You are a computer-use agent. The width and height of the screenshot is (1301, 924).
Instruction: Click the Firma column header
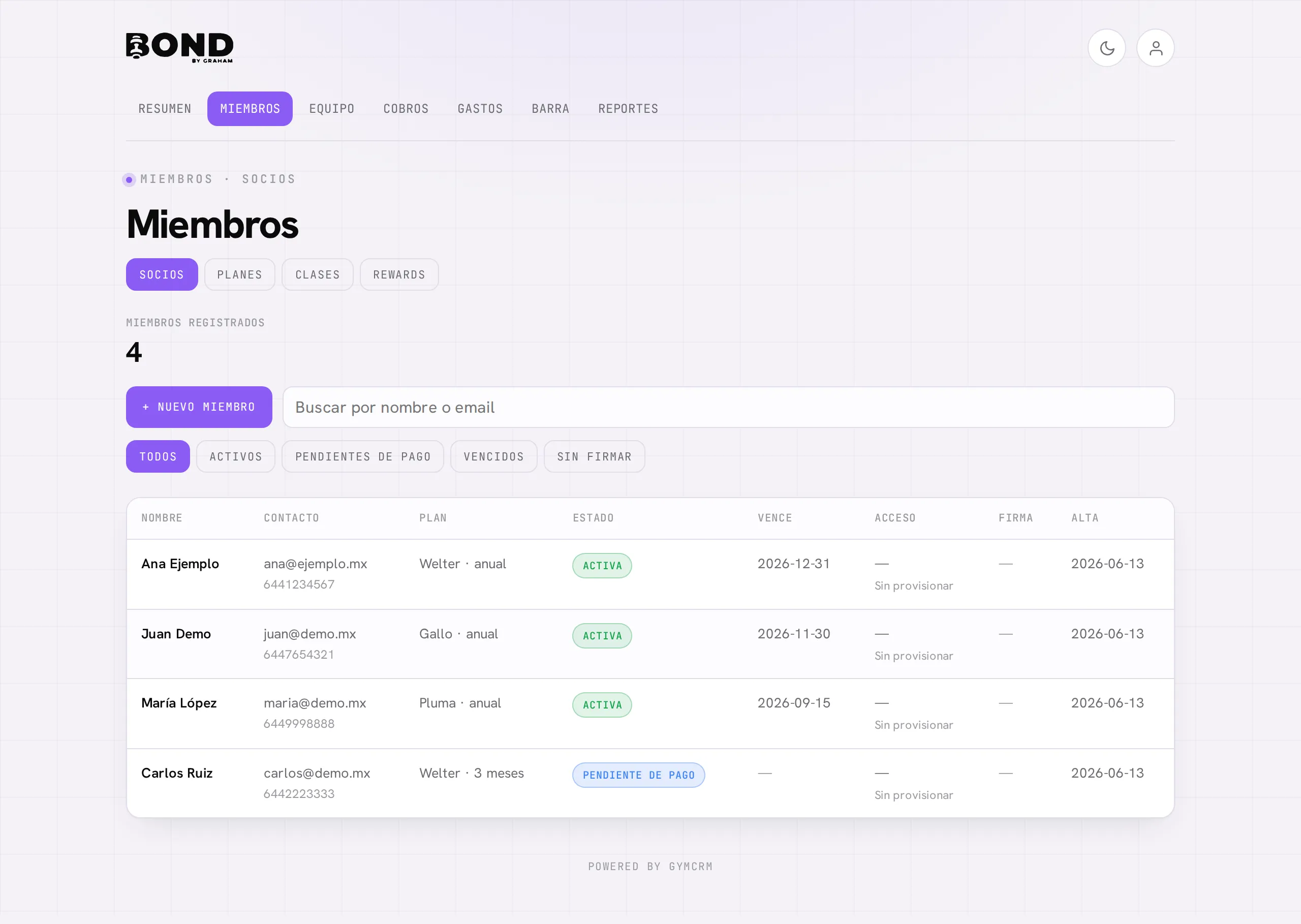pos(1016,518)
